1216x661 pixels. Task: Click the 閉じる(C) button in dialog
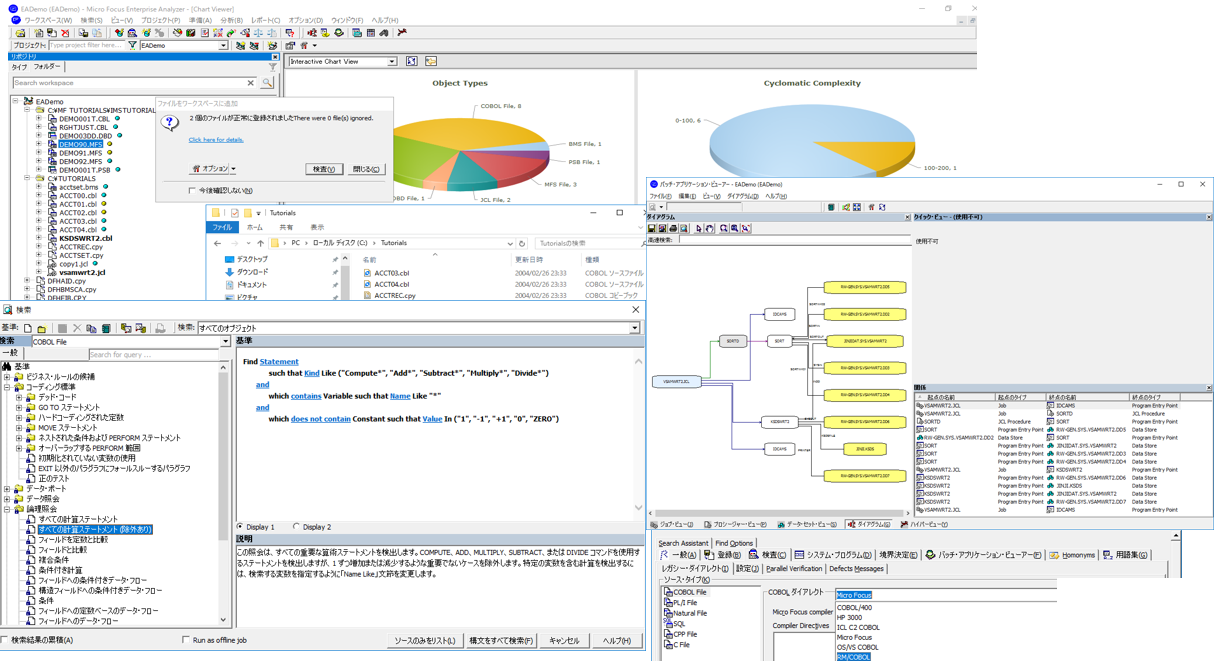click(x=366, y=169)
